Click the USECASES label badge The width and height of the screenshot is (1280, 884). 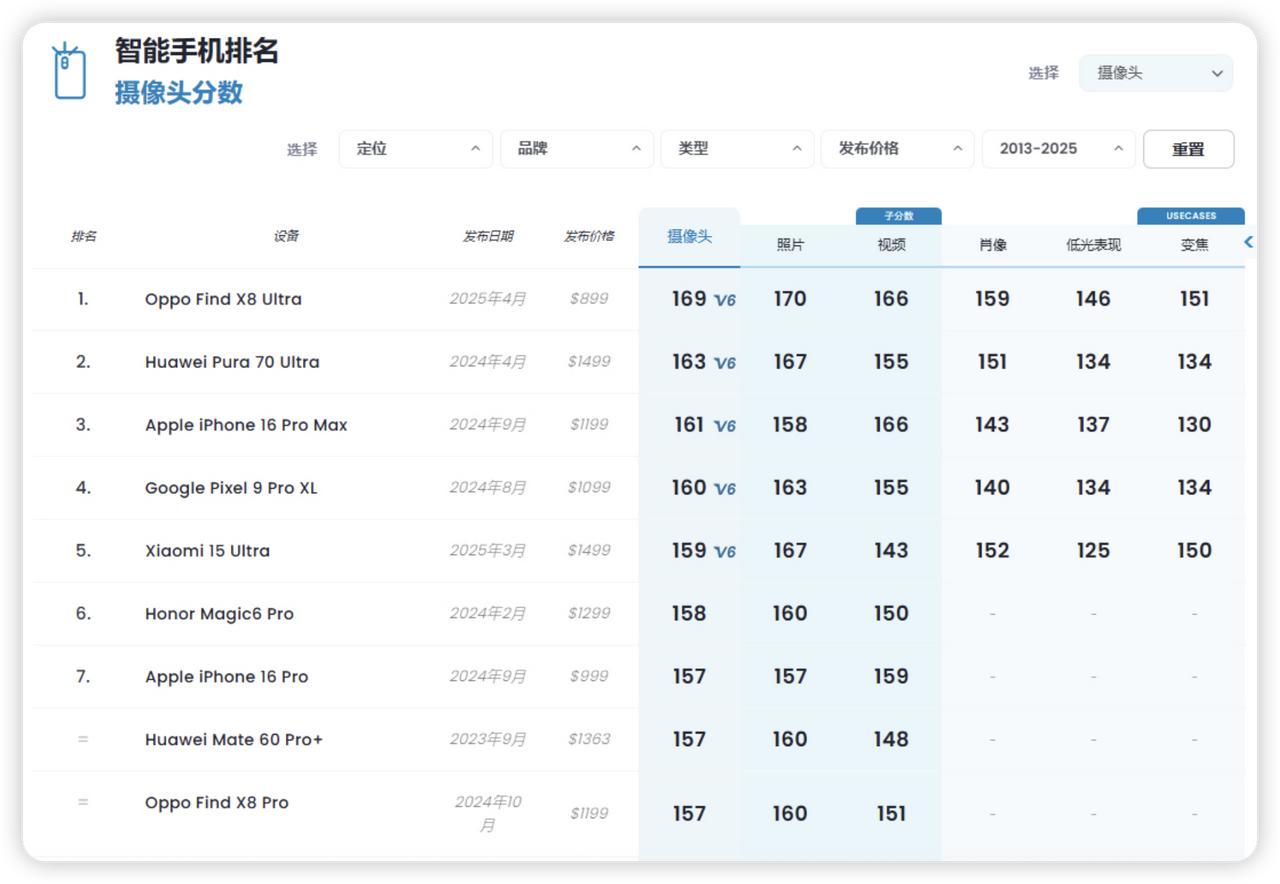click(x=1191, y=216)
